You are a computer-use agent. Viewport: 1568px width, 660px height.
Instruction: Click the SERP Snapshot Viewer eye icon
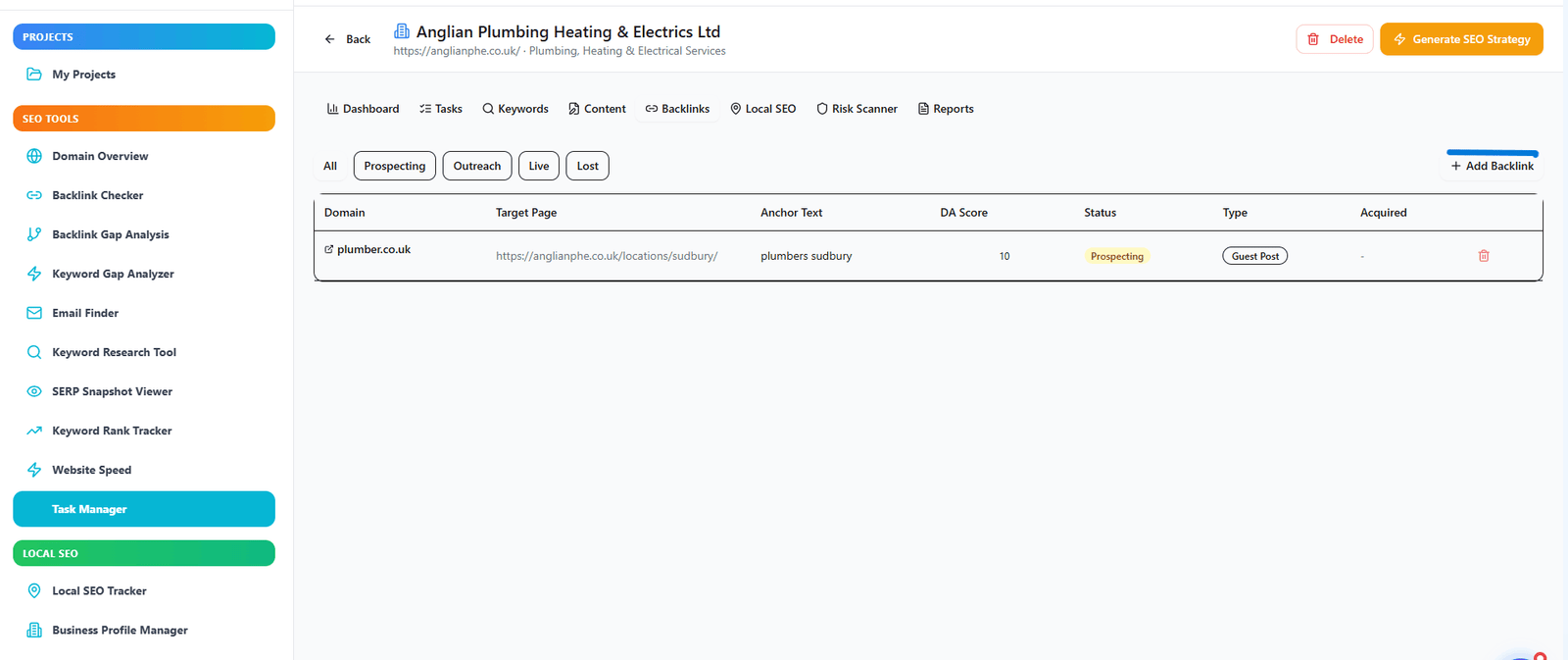tap(34, 391)
